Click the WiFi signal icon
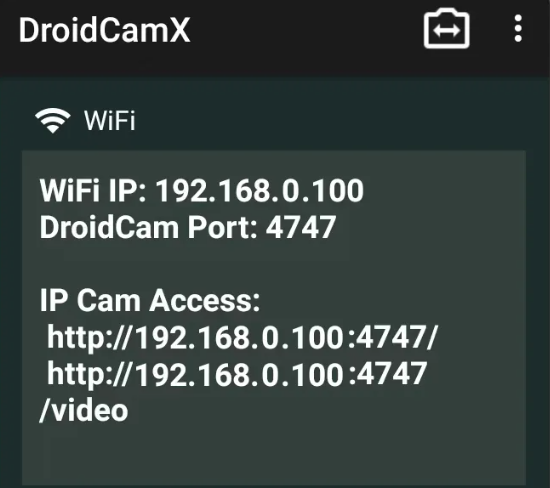This screenshot has width=550, height=488. click(x=53, y=120)
